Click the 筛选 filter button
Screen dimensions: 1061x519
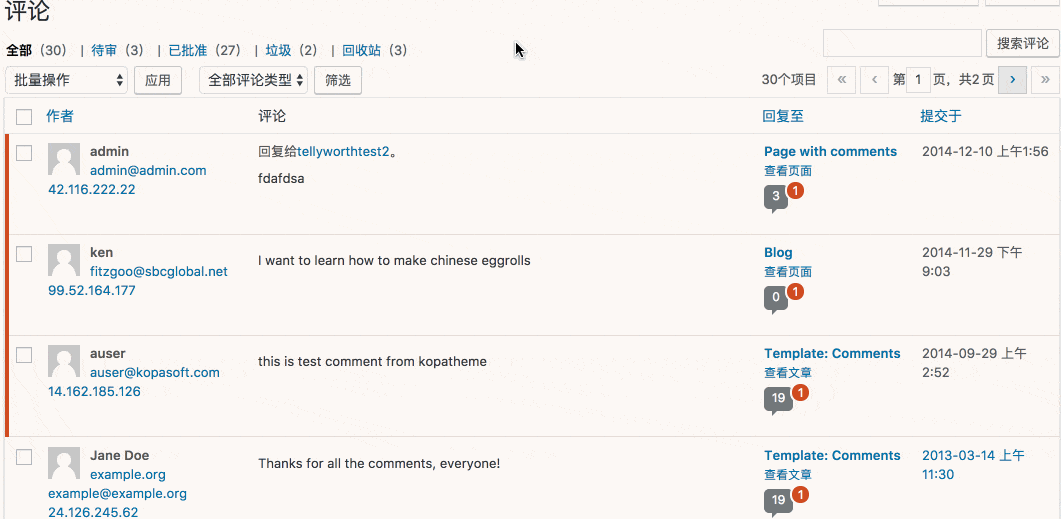coord(337,80)
